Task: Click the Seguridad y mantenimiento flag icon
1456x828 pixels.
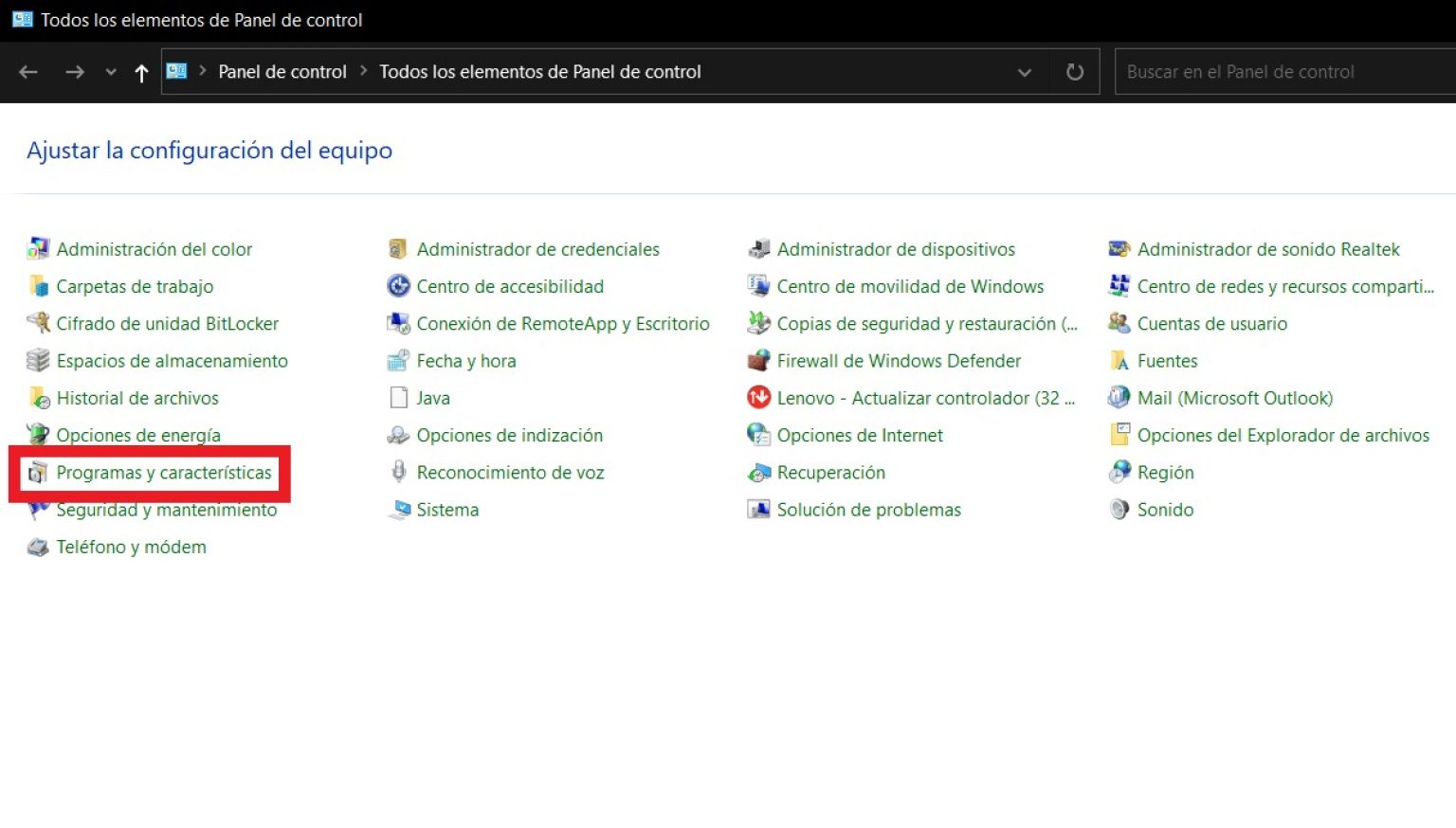Action: pyautogui.click(x=38, y=510)
